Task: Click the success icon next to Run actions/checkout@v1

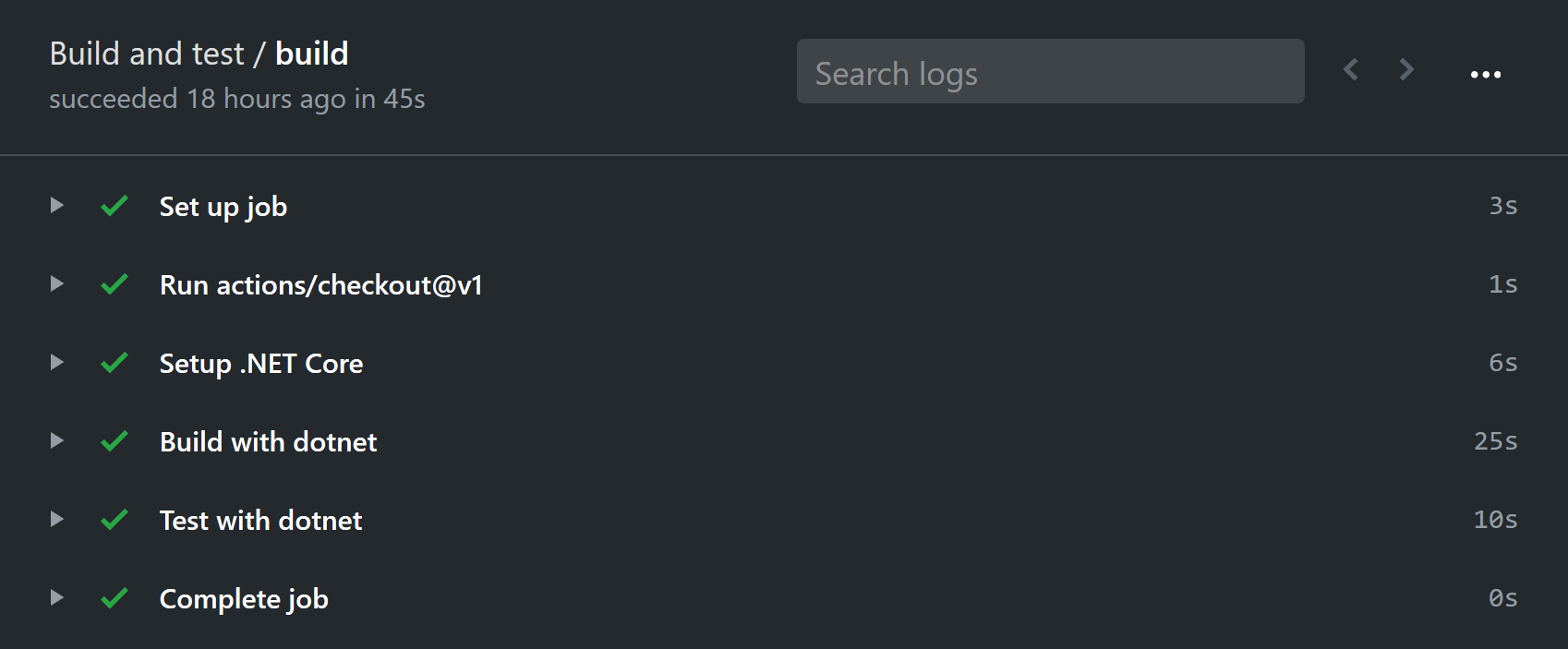Action: click(115, 284)
